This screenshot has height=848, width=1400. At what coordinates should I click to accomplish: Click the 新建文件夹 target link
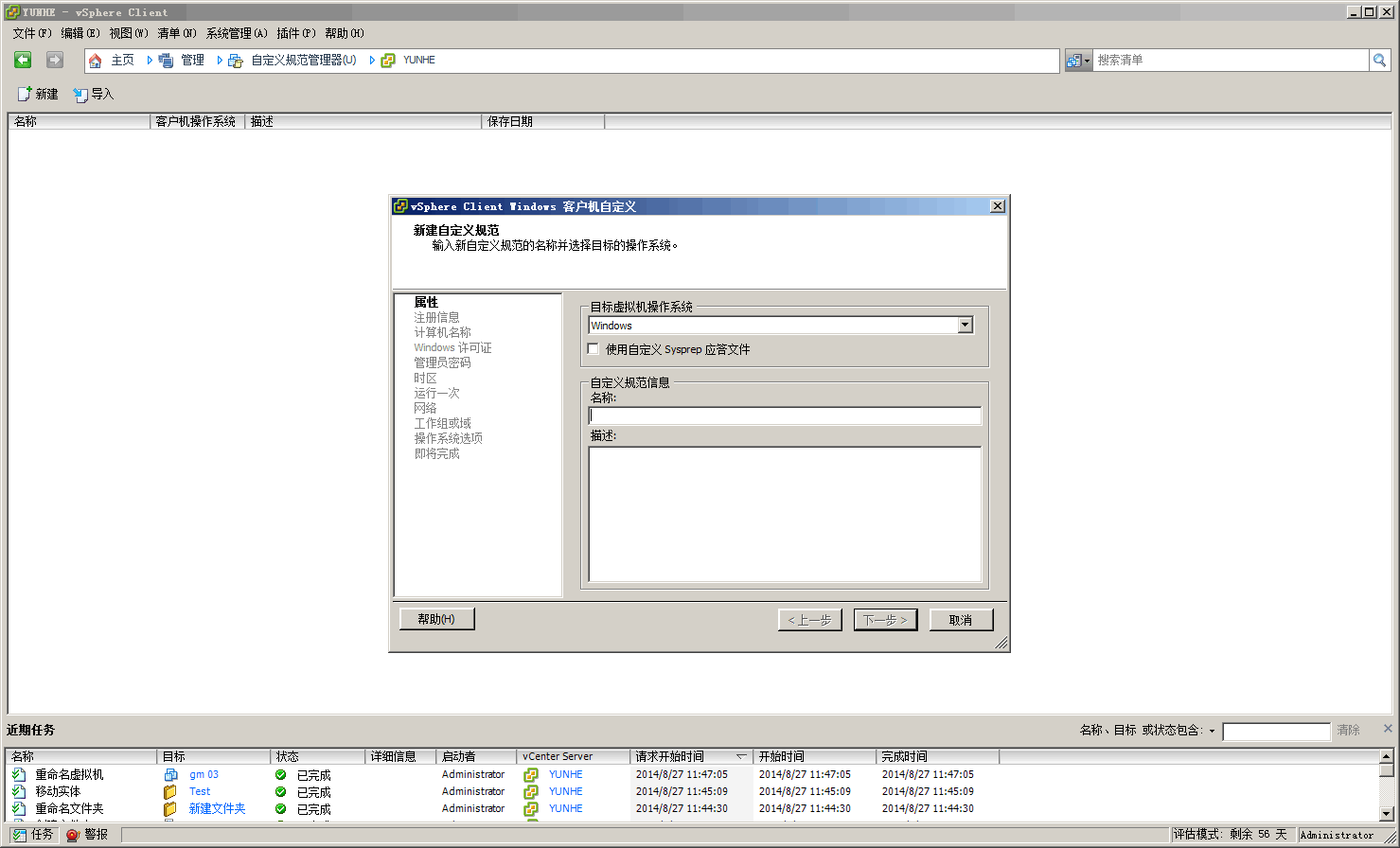217,808
